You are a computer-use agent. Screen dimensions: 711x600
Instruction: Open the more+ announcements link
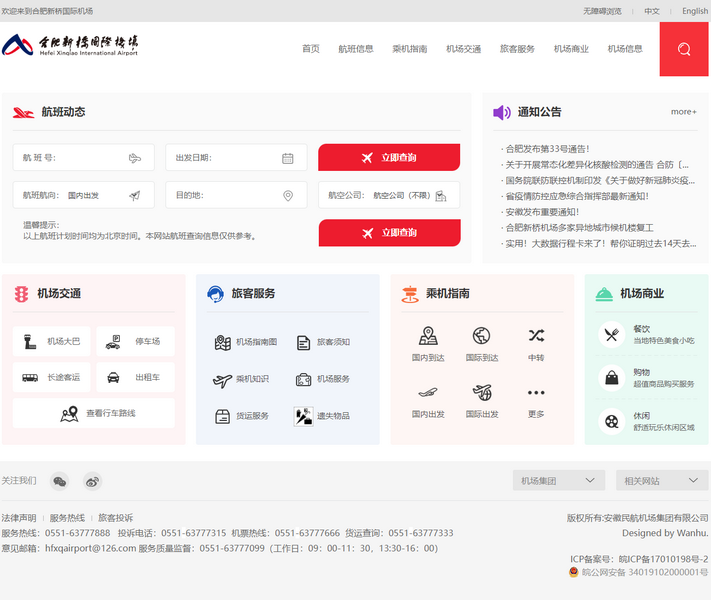(683, 112)
